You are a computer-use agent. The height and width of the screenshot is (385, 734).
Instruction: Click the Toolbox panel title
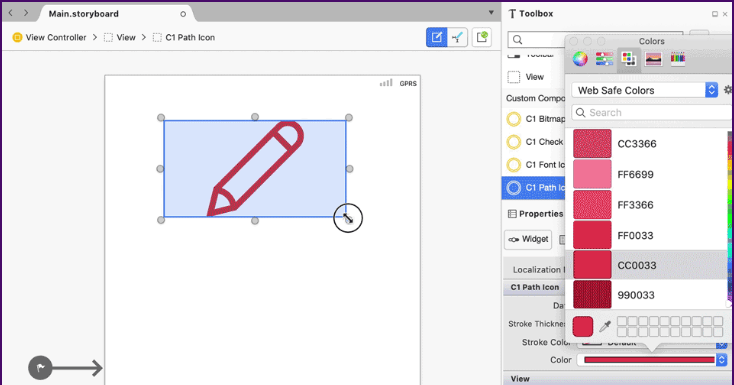tap(536, 14)
